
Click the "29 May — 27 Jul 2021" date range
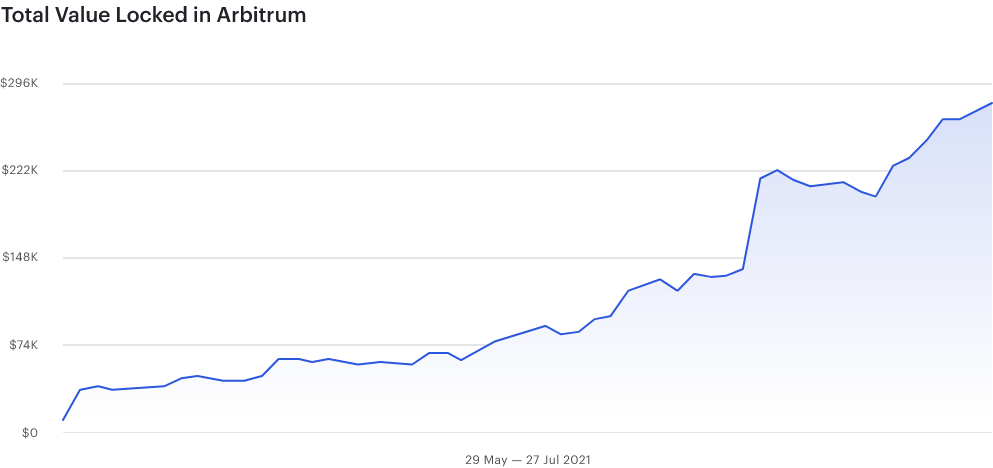pos(528,460)
